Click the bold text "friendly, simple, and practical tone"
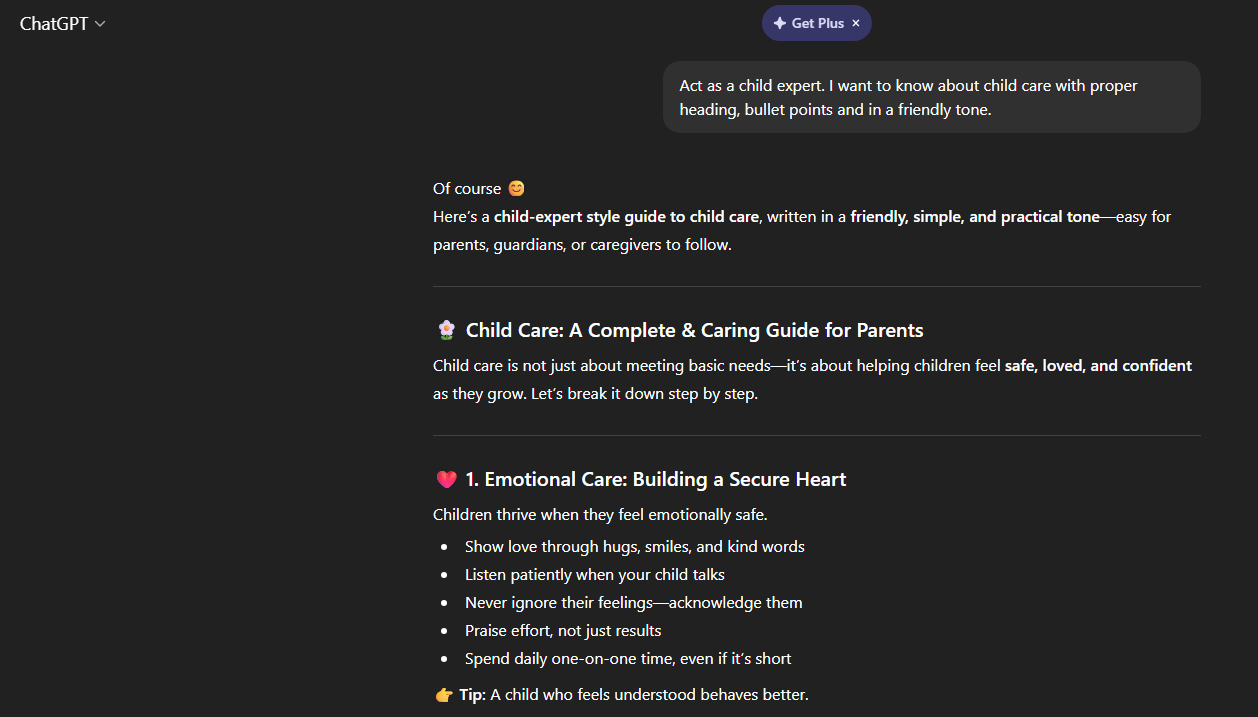Image resolution: width=1258 pixels, height=717 pixels. pos(975,216)
